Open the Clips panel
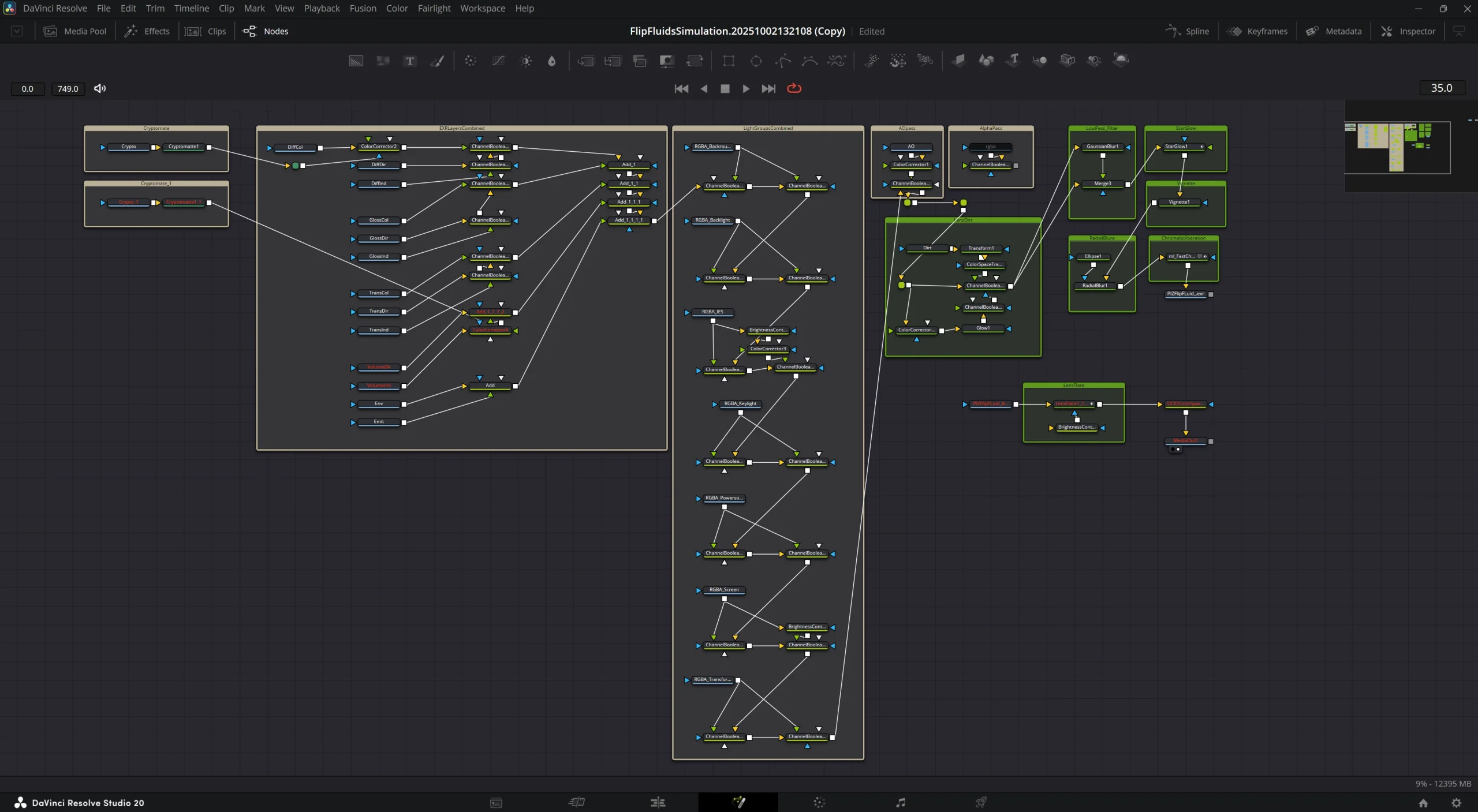The image size is (1478, 812). point(205,31)
